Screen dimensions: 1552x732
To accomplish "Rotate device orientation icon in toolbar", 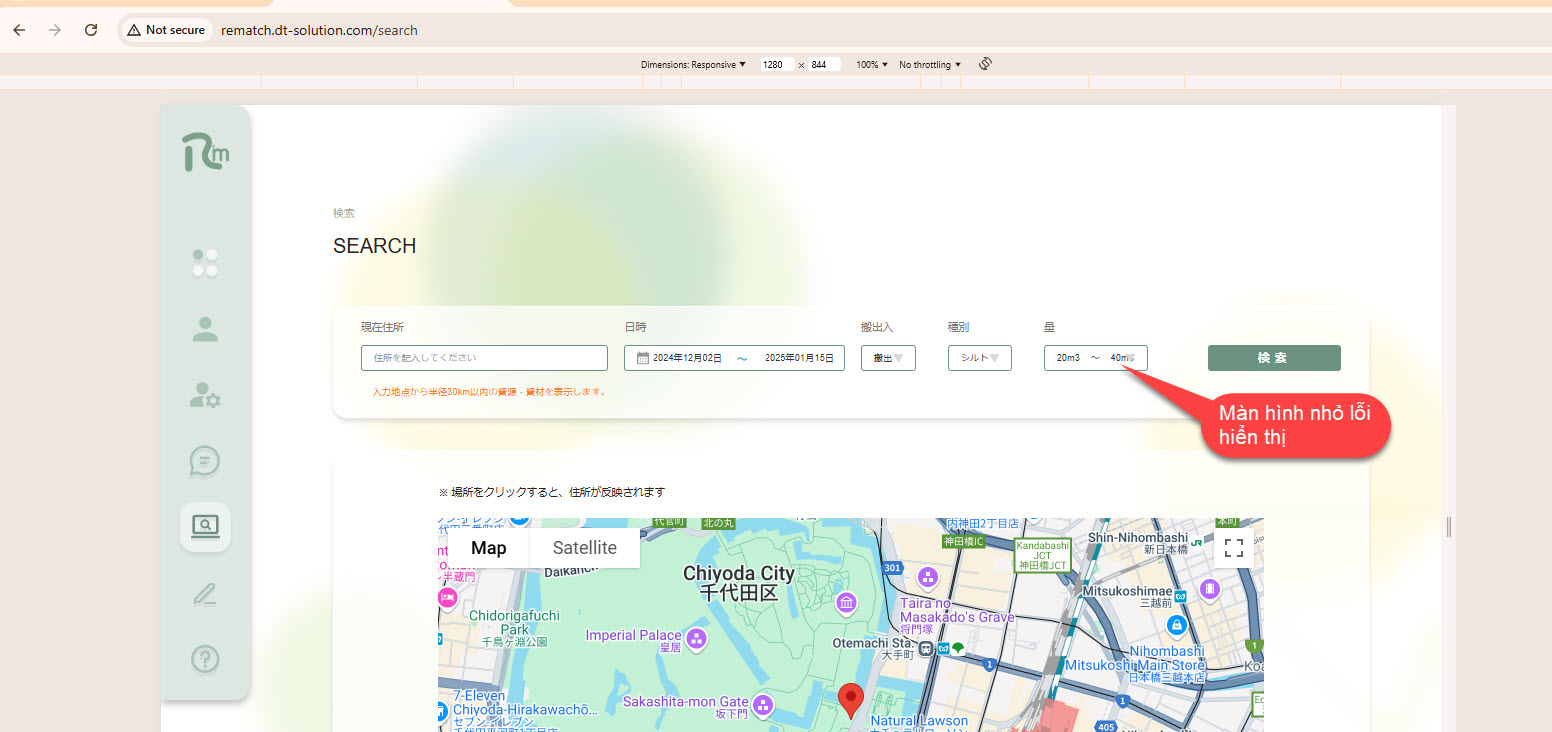I will point(985,64).
